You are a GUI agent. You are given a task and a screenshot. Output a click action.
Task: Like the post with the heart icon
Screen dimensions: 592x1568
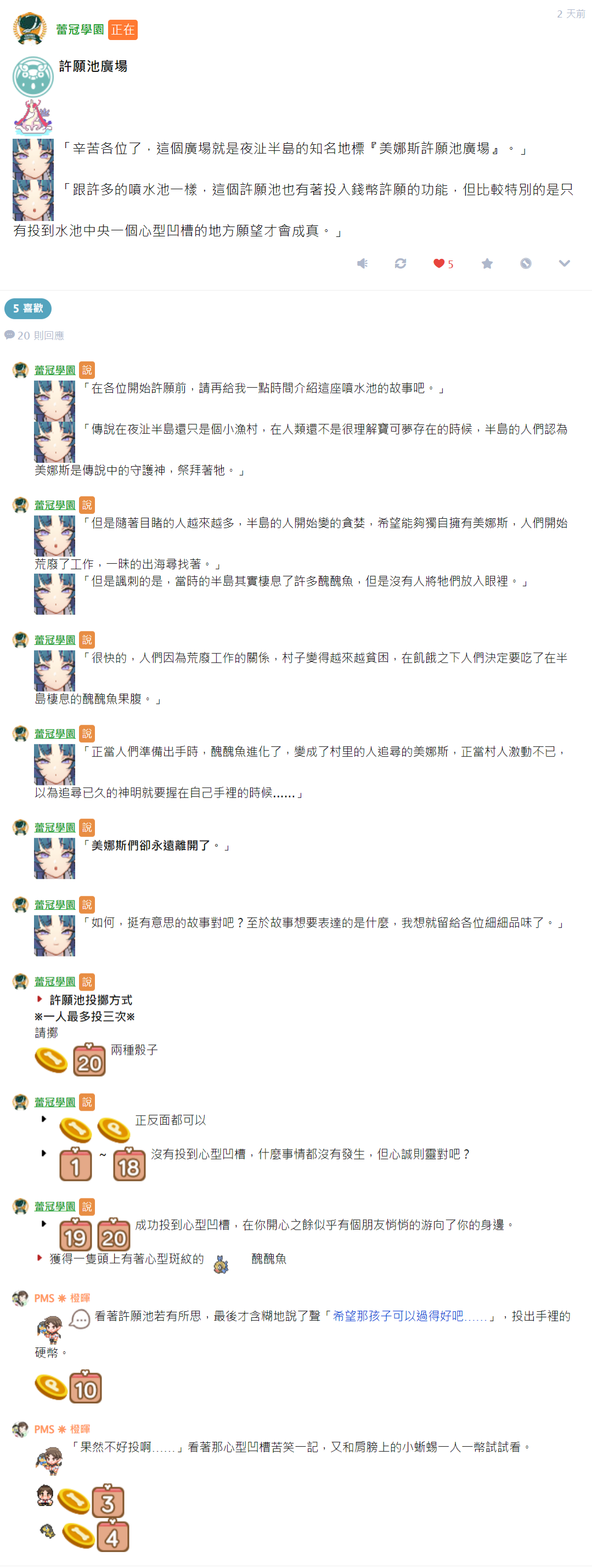pyautogui.click(x=443, y=264)
